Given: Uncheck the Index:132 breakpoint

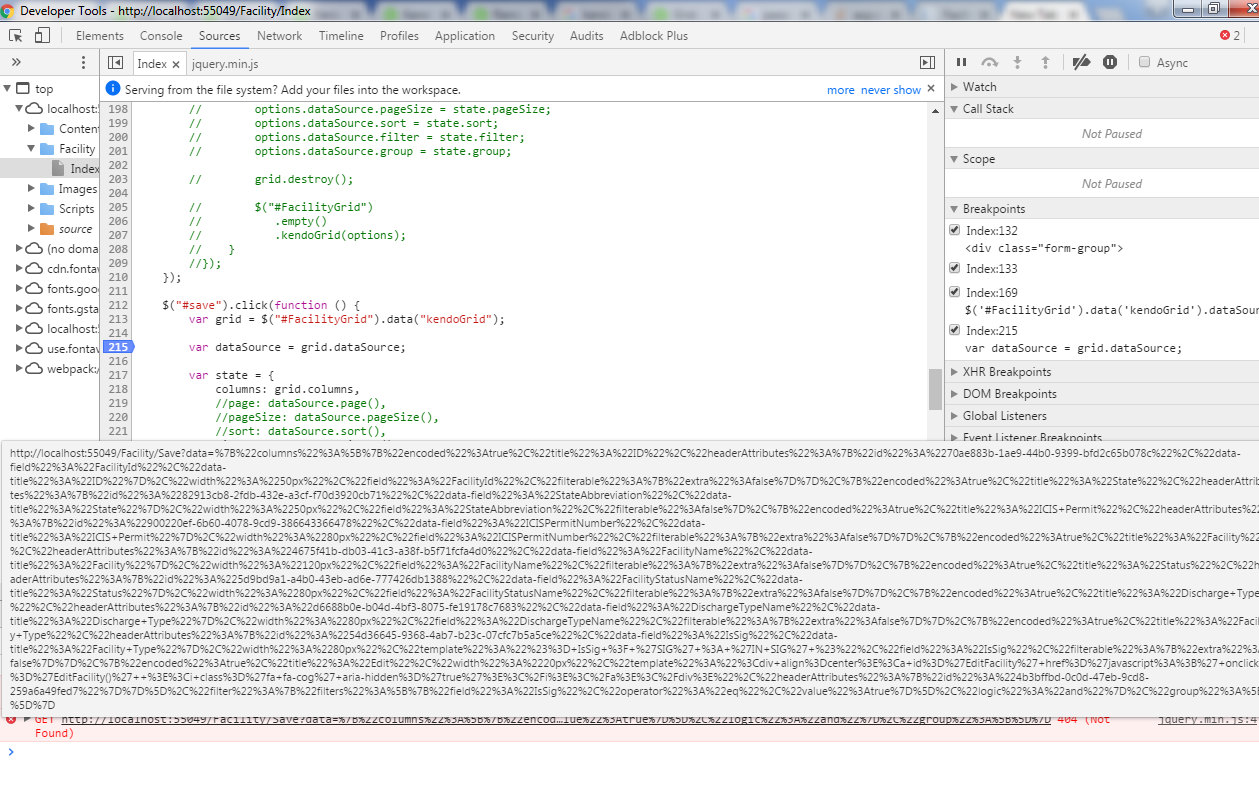Looking at the screenshot, I should (x=954, y=231).
